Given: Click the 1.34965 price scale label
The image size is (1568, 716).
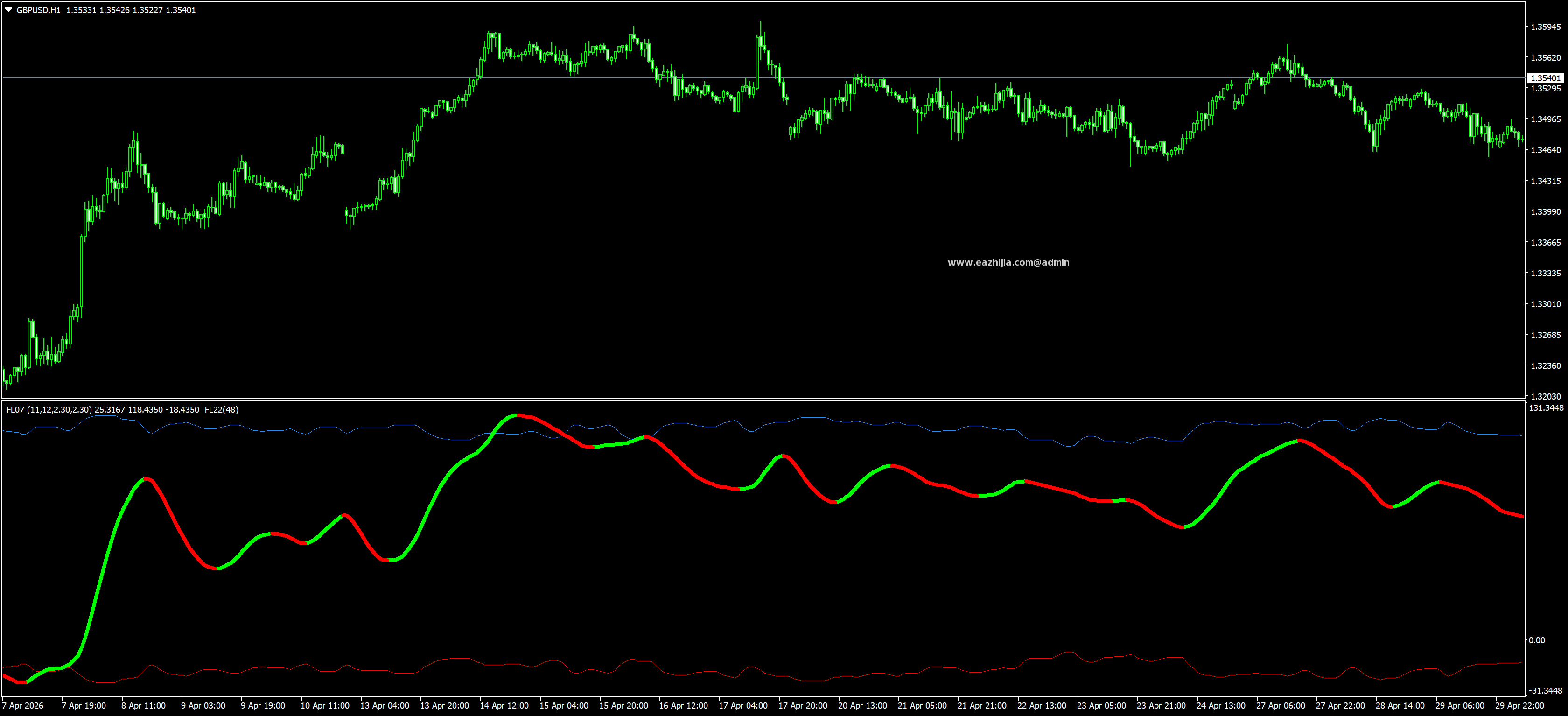Looking at the screenshot, I should (x=1546, y=119).
